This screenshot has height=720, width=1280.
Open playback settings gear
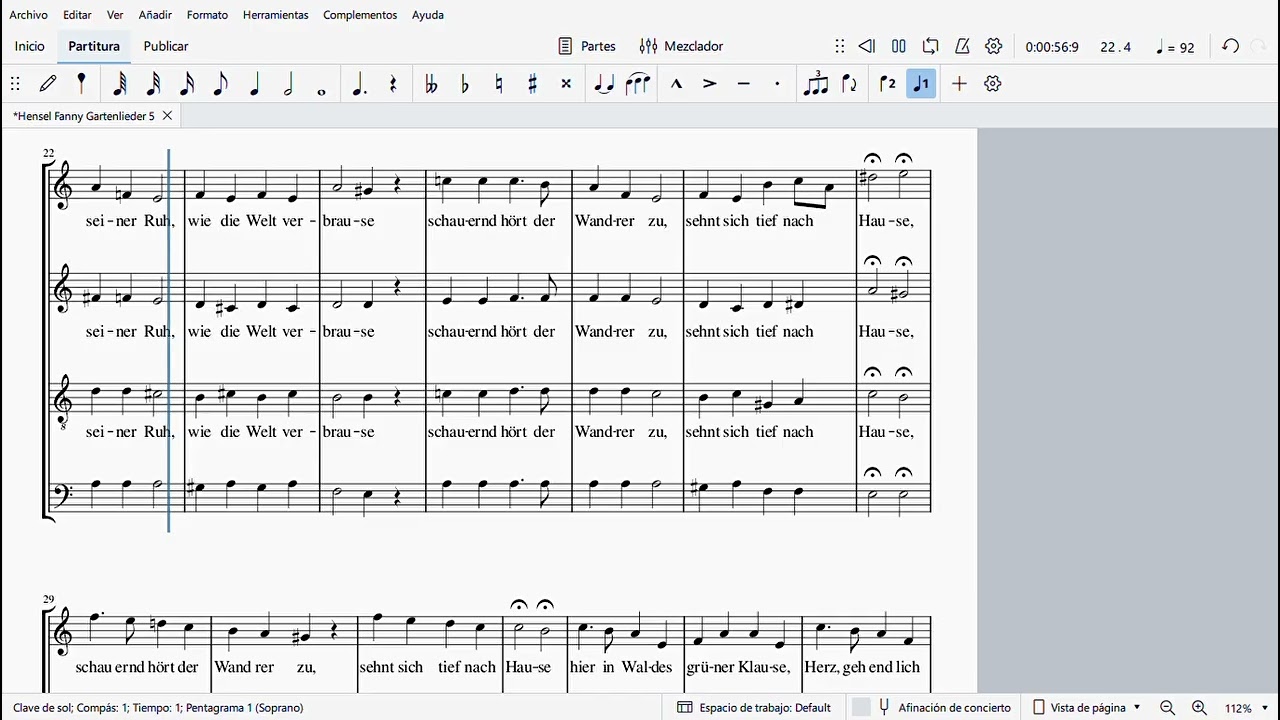[x=994, y=46]
